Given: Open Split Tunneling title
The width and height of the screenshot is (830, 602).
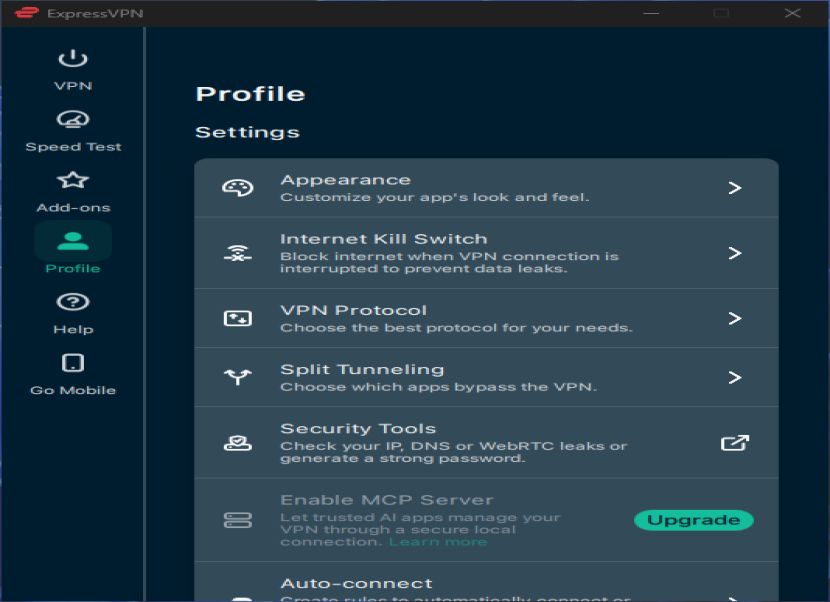Looking at the screenshot, I should tap(363, 369).
